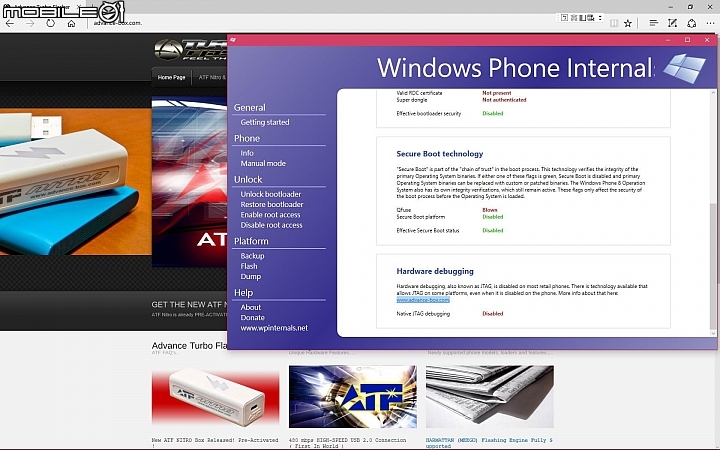This screenshot has width=720, height=450.
Task: Click Effective Secure Boot status value
Action: 492,231
